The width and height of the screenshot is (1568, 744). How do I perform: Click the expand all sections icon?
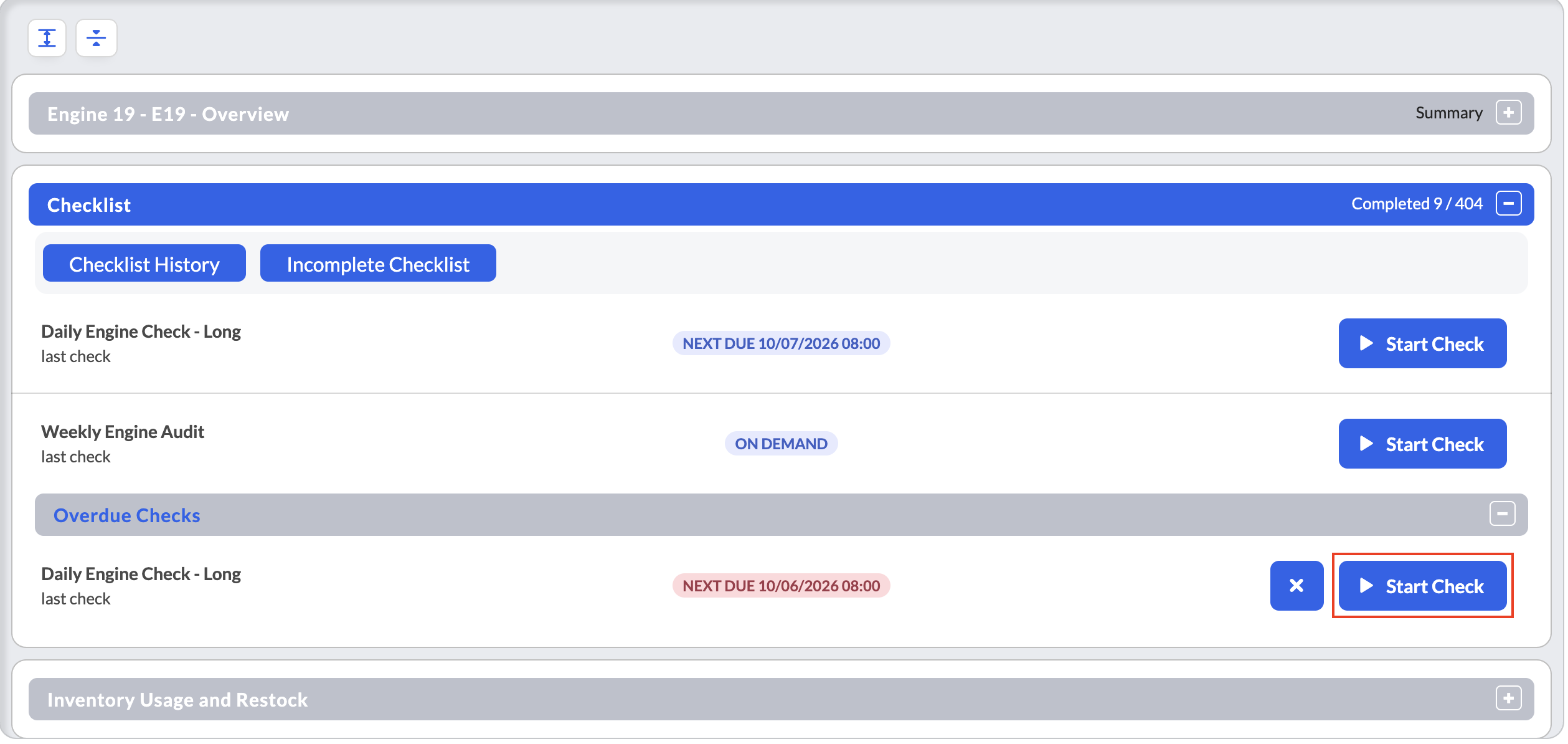[47, 38]
